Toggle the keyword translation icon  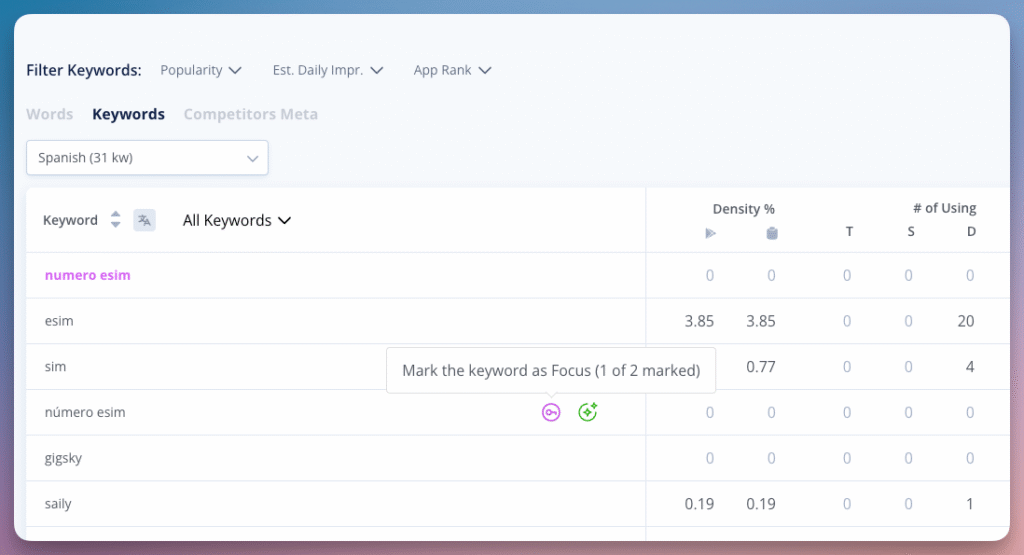[144, 220]
